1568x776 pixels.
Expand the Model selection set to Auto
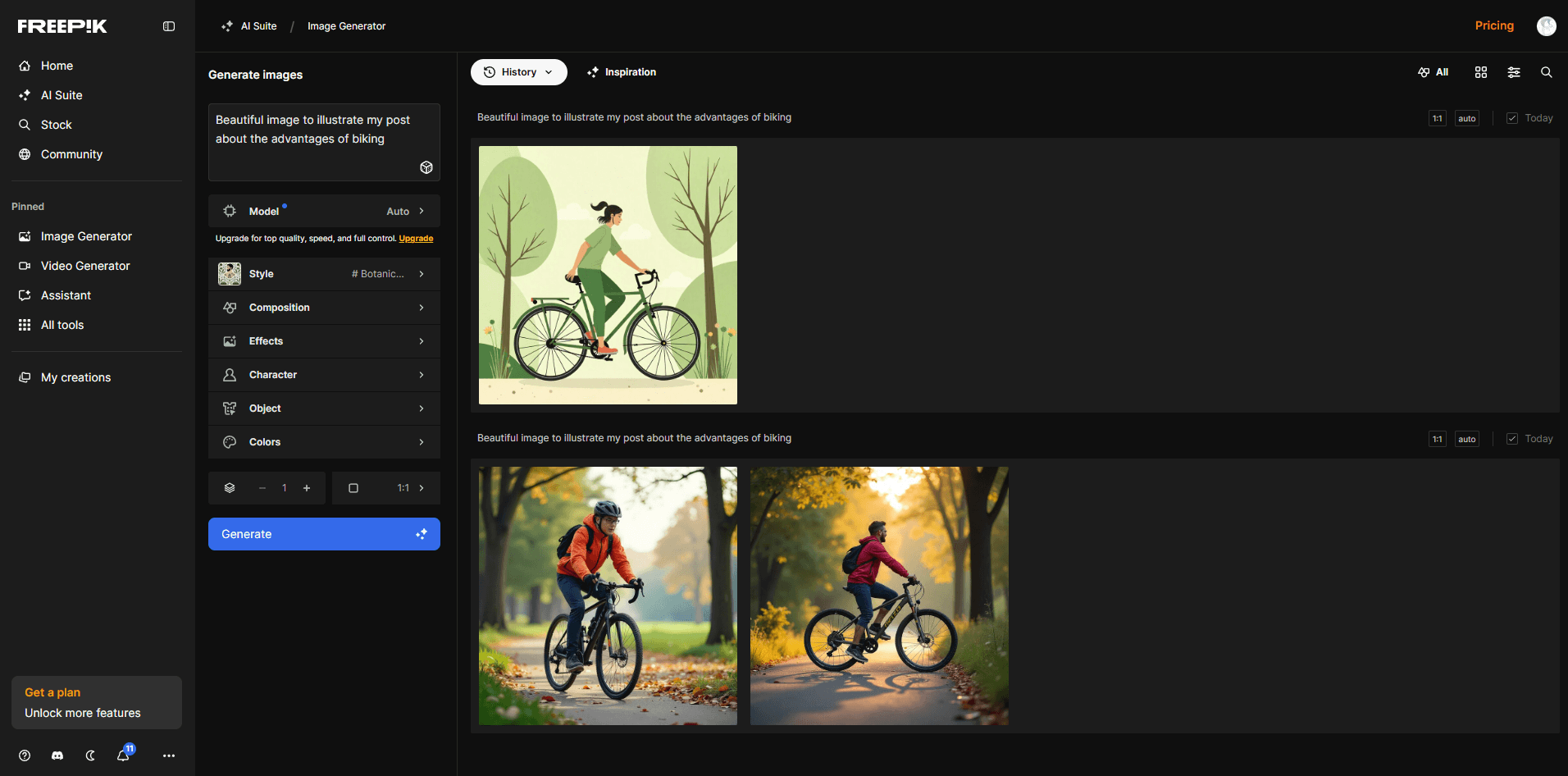(324, 211)
